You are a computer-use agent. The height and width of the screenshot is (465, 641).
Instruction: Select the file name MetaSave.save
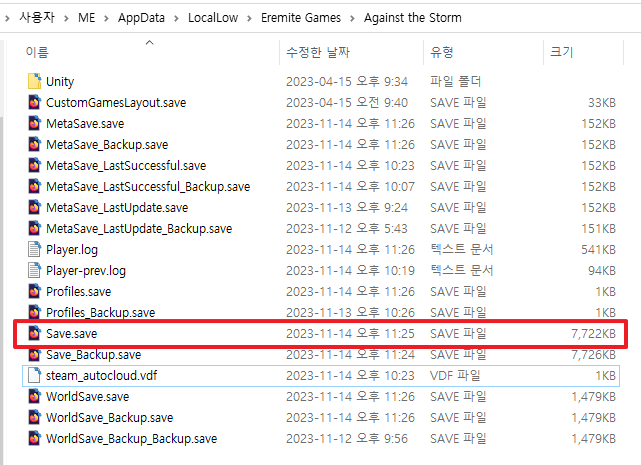tap(85, 124)
